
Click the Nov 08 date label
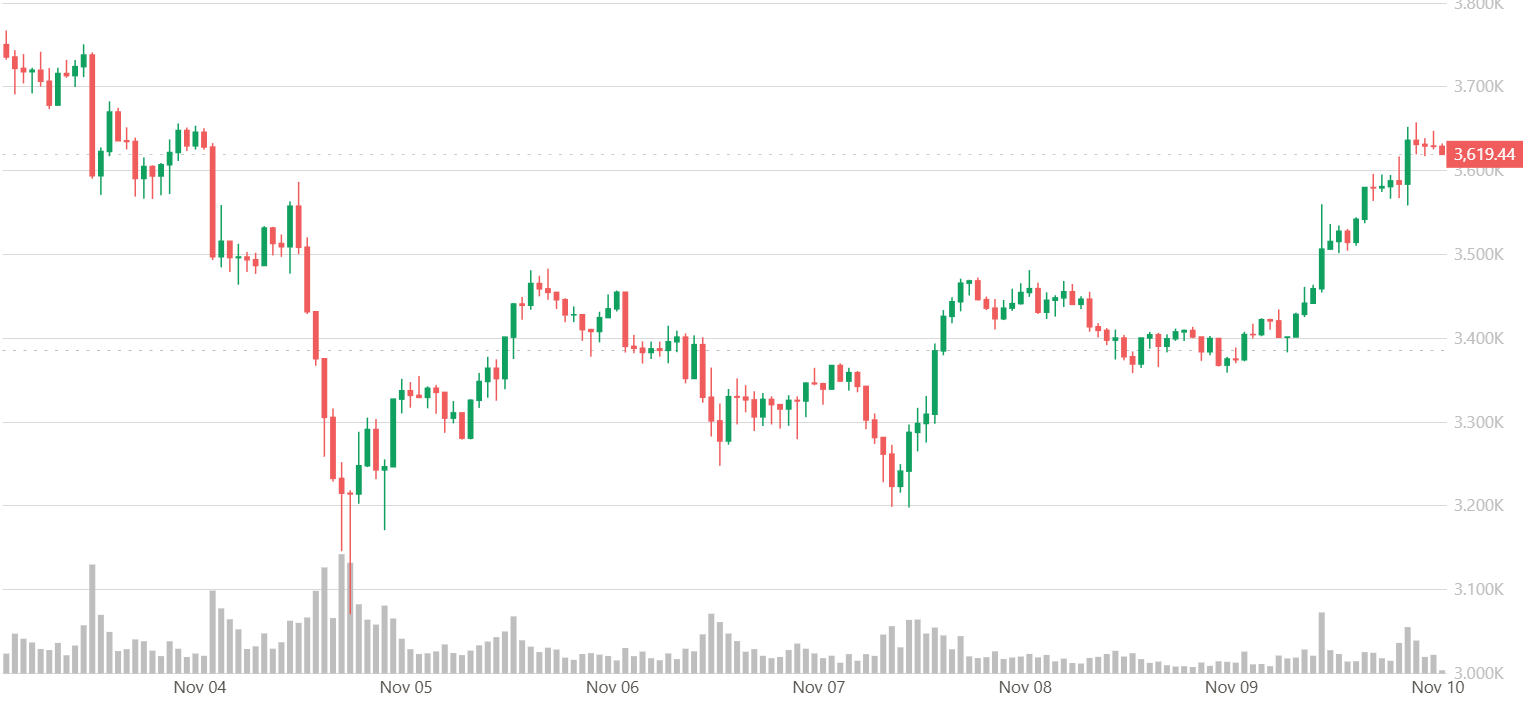tap(1025, 688)
